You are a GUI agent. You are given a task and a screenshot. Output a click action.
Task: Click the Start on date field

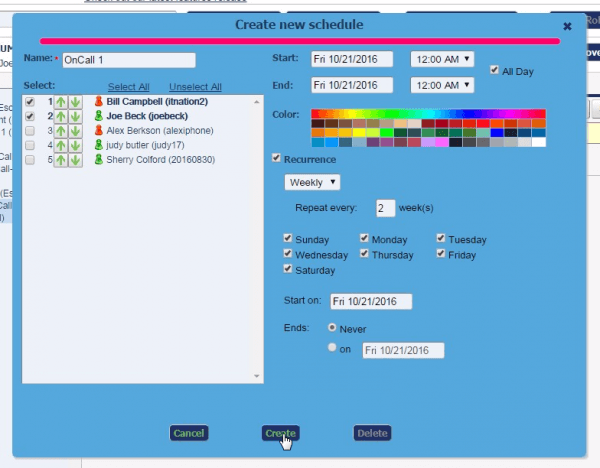[x=371, y=302]
